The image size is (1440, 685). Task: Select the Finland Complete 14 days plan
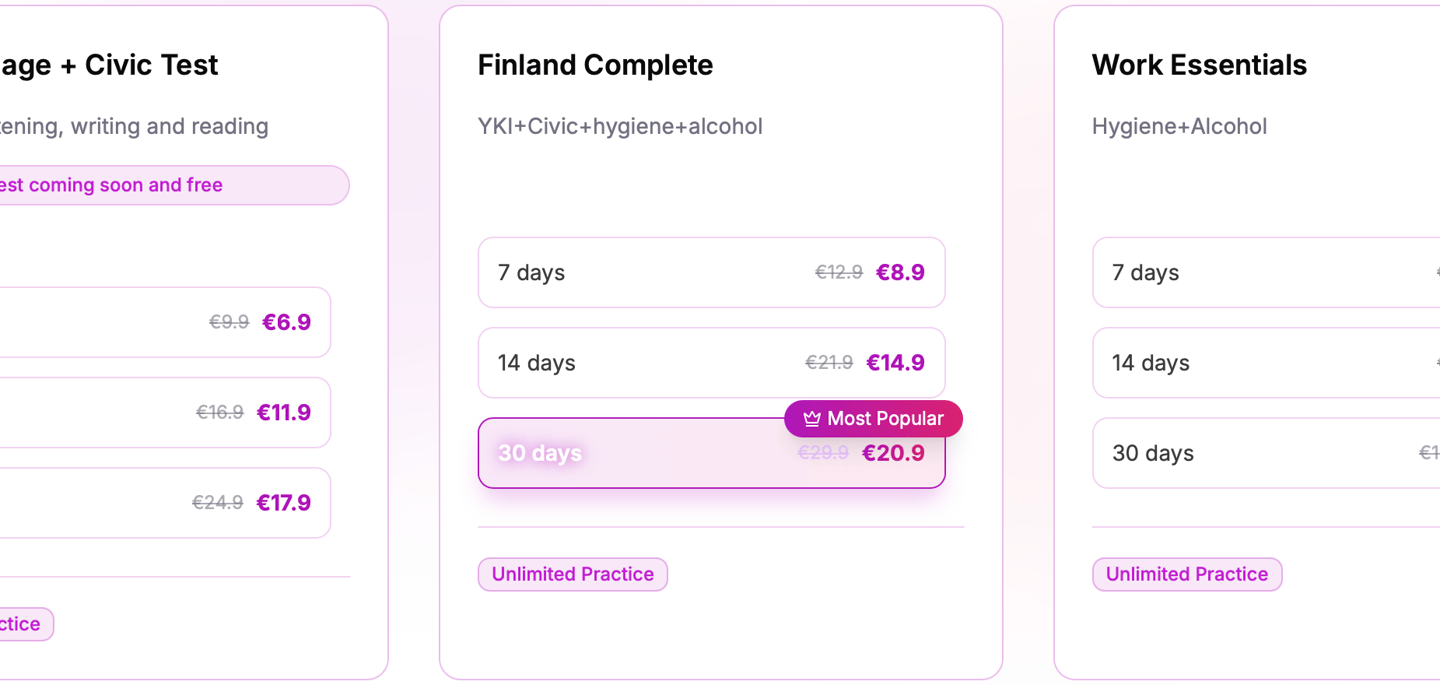[x=711, y=363]
